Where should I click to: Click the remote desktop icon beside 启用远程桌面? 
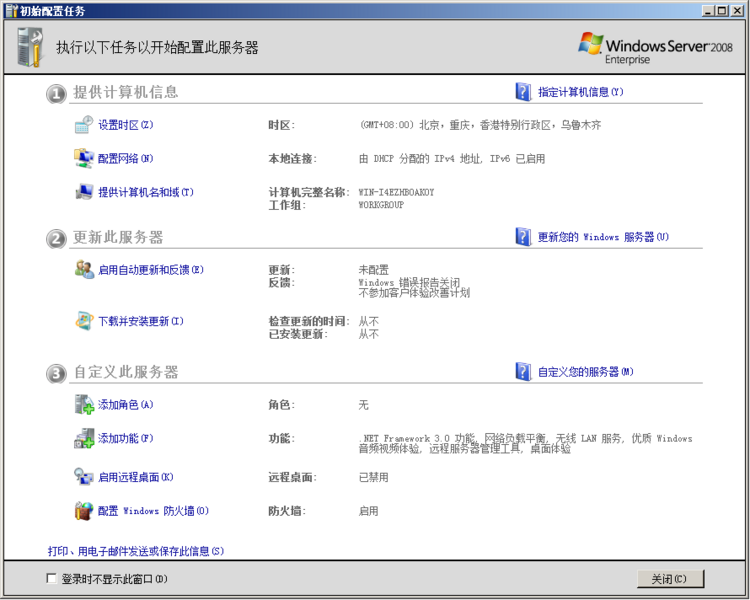pos(84,477)
